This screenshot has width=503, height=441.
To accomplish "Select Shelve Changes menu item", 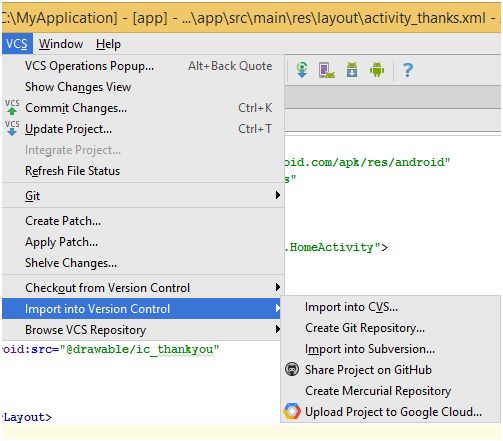I will coord(143,263).
